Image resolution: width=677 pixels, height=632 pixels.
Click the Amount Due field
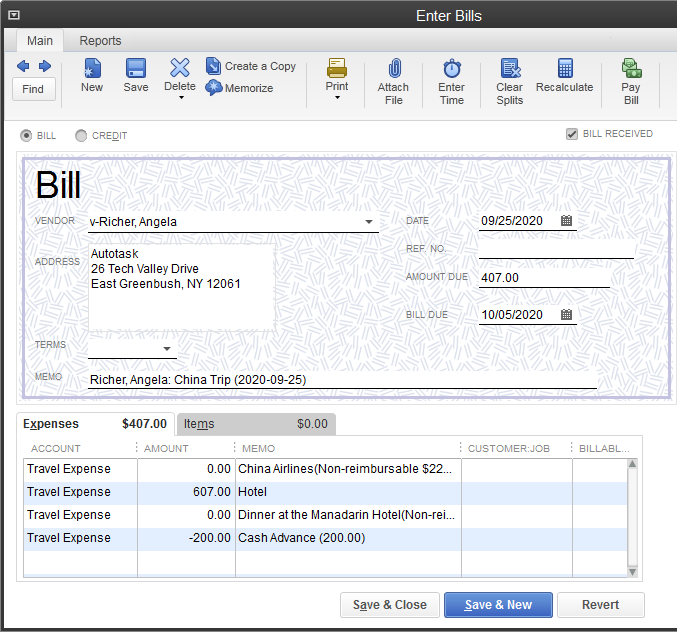[x=544, y=278]
